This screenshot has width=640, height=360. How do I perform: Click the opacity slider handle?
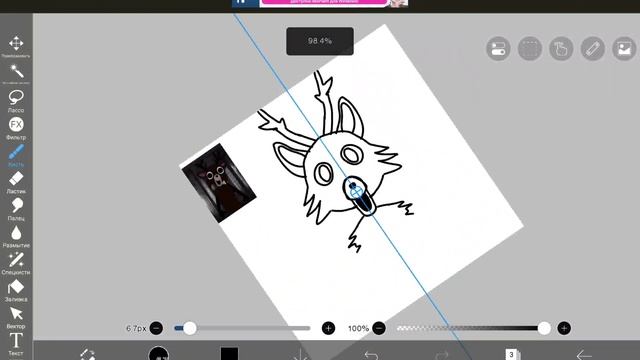(544, 328)
